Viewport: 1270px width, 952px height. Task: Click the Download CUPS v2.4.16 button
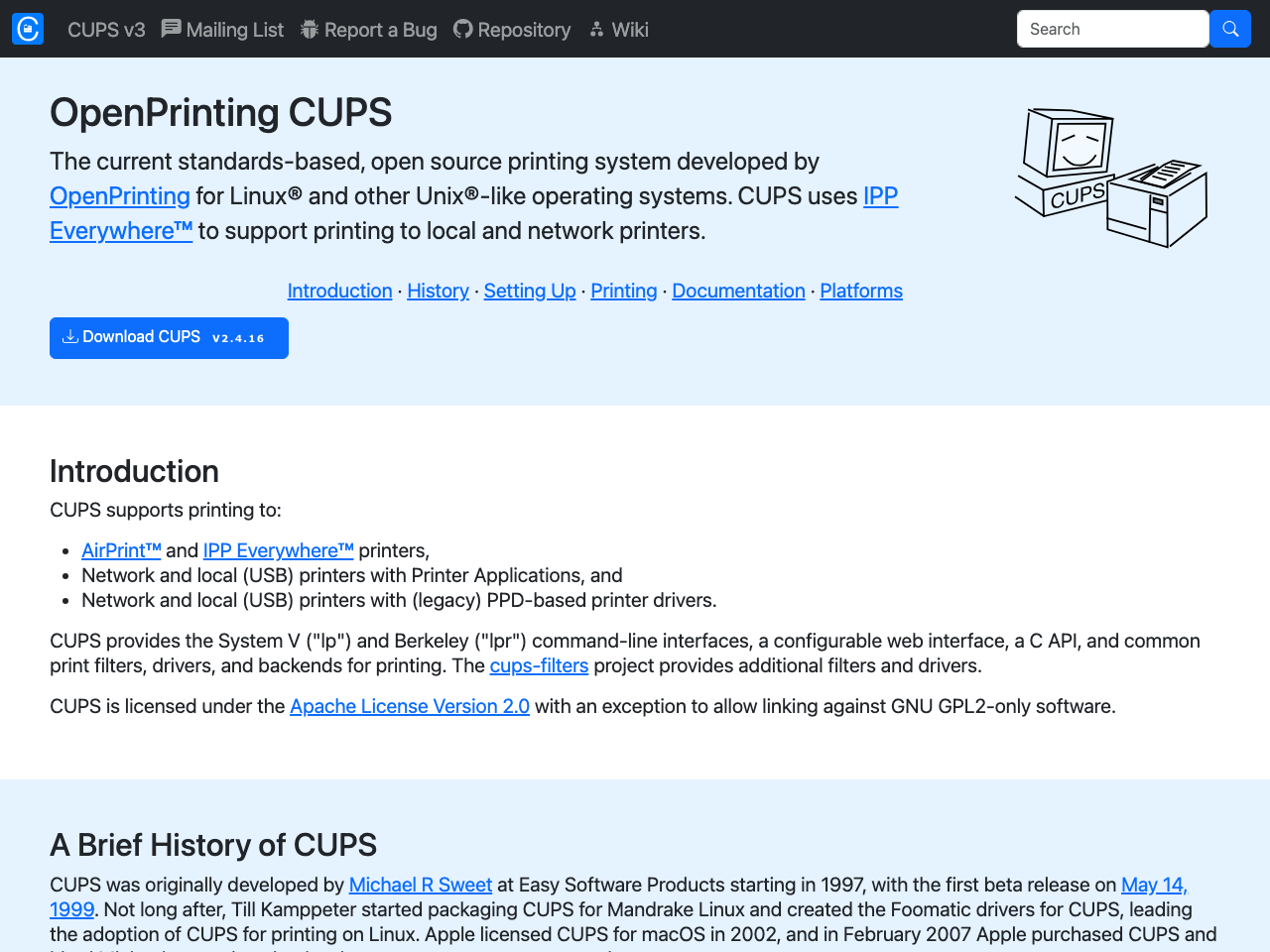169,337
